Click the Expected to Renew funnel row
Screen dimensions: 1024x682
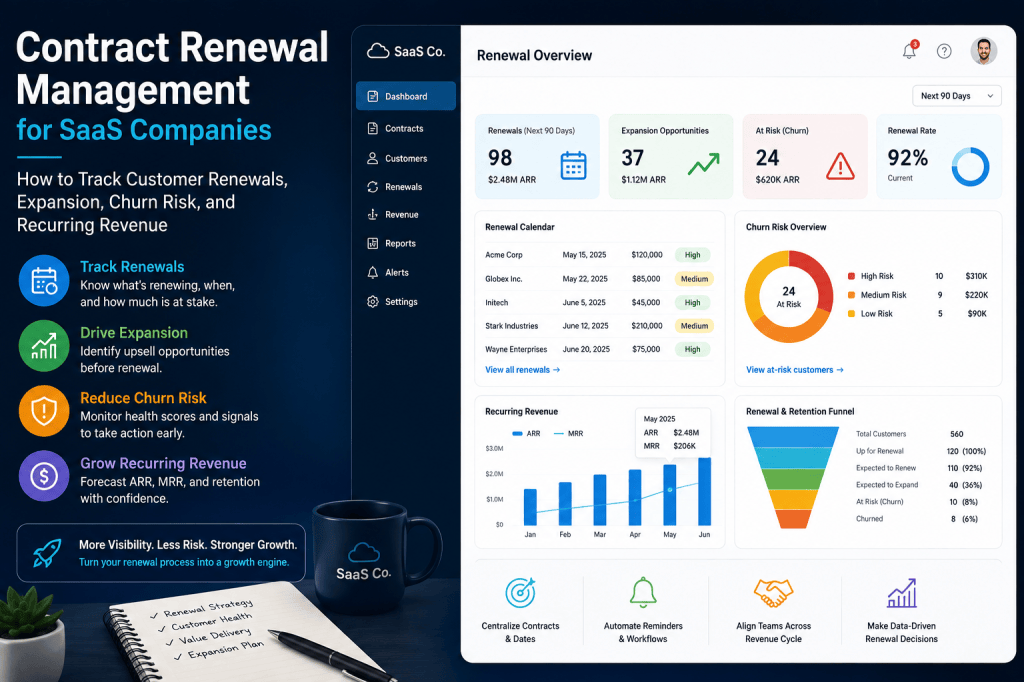click(x=921, y=468)
